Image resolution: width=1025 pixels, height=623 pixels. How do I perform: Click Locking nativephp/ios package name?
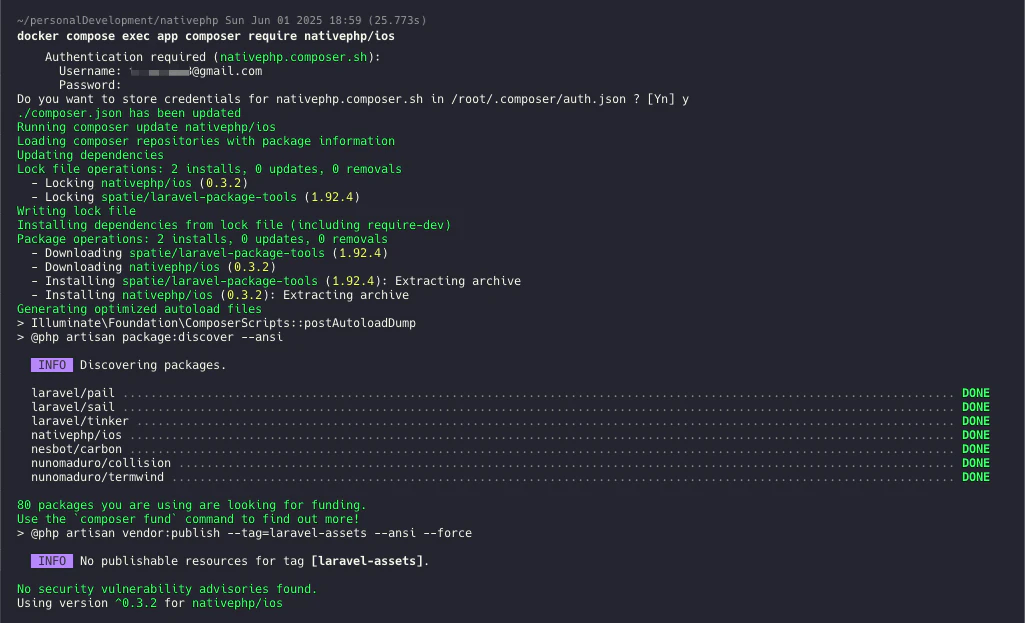click(146, 184)
